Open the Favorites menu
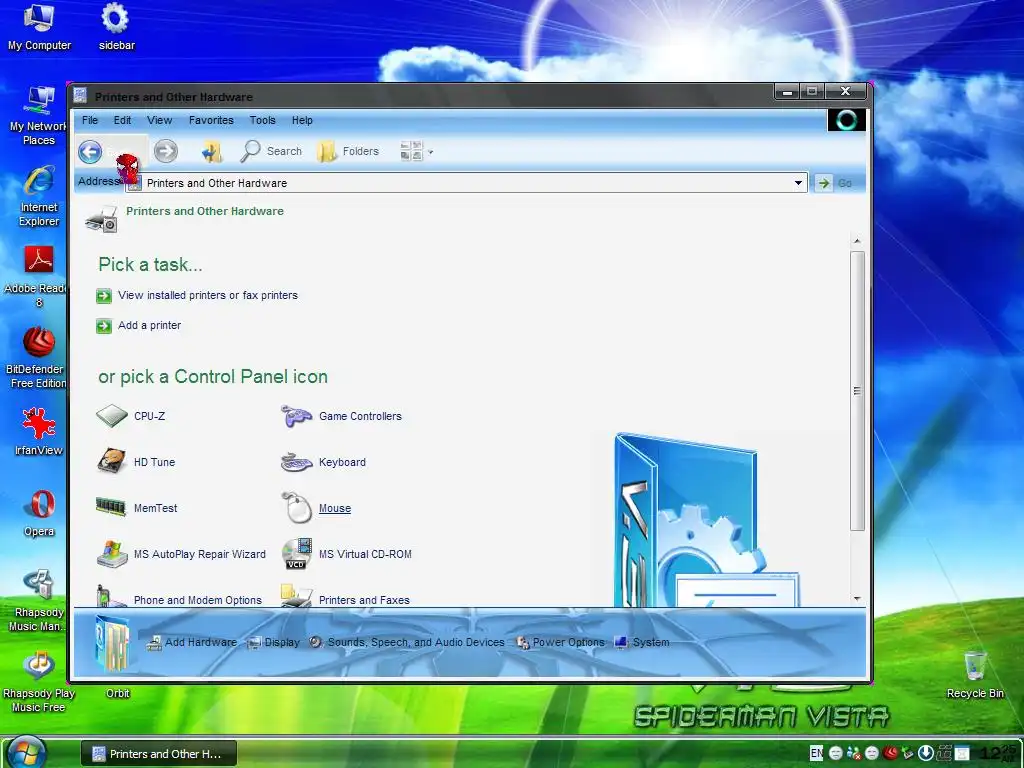 [211, 120]
